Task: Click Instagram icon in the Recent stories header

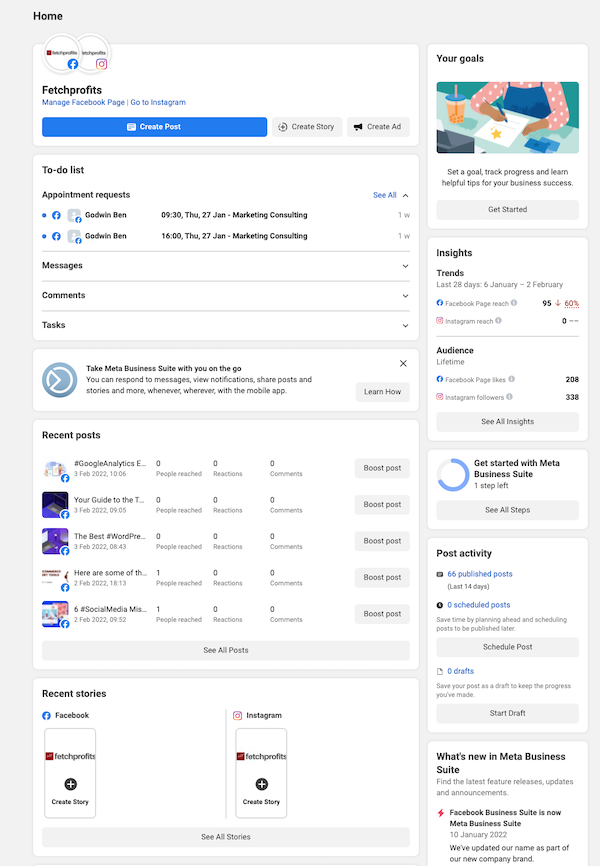Action: pyautogui.click(x=238, y=716)
